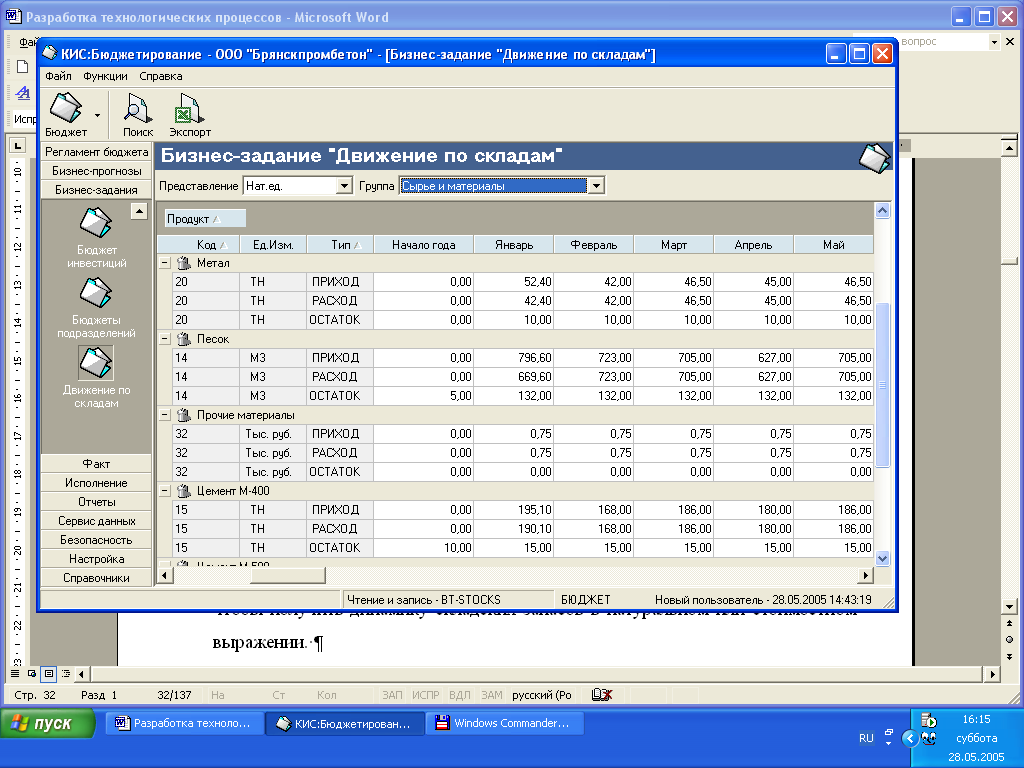1024x768 pixels.
Task: Collapse the Песок group
Action: click(165, 339)
